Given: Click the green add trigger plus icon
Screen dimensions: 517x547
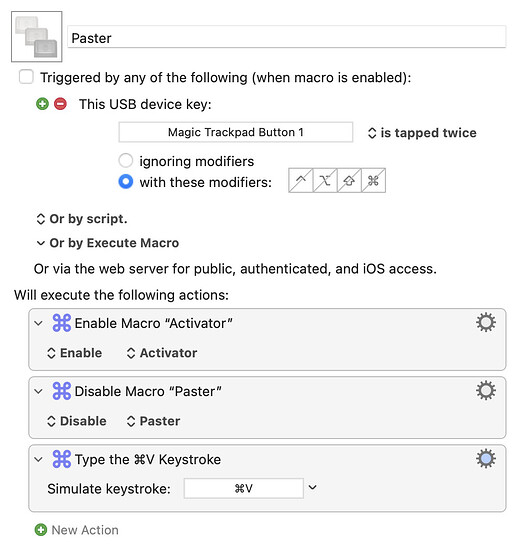Looking at the screenshot, I should coord(42,104).
